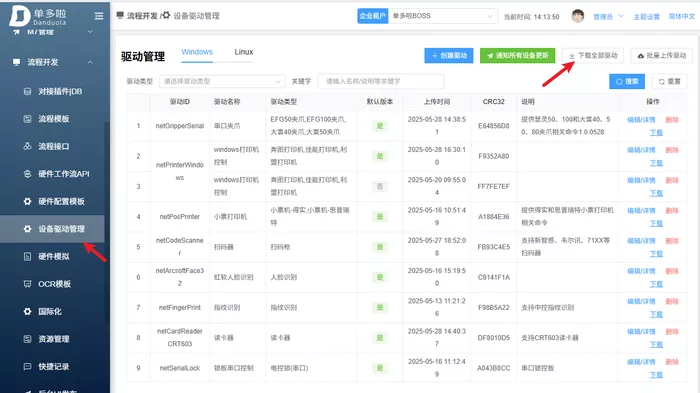Open 硬件模拟 in the sidebar

[54, 256]
